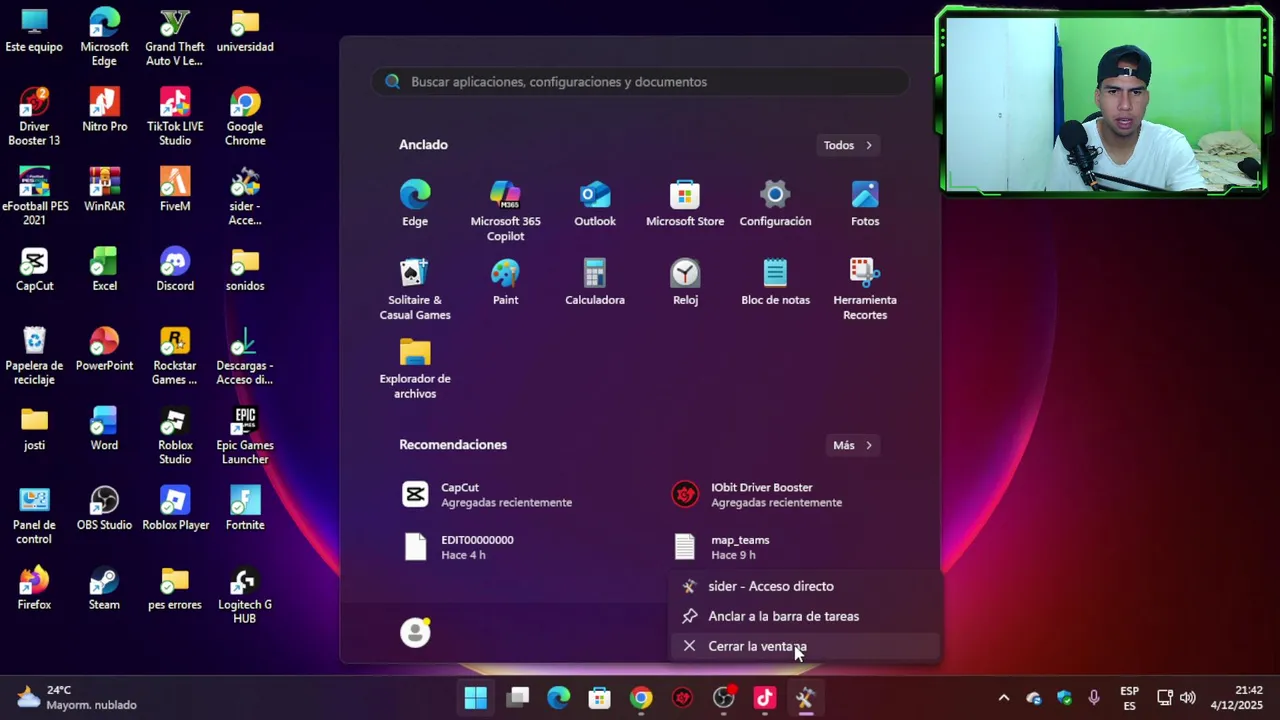The image size is (1280, 720).
Task: Open Edge from the pinned apps
Action: [415, 204]
